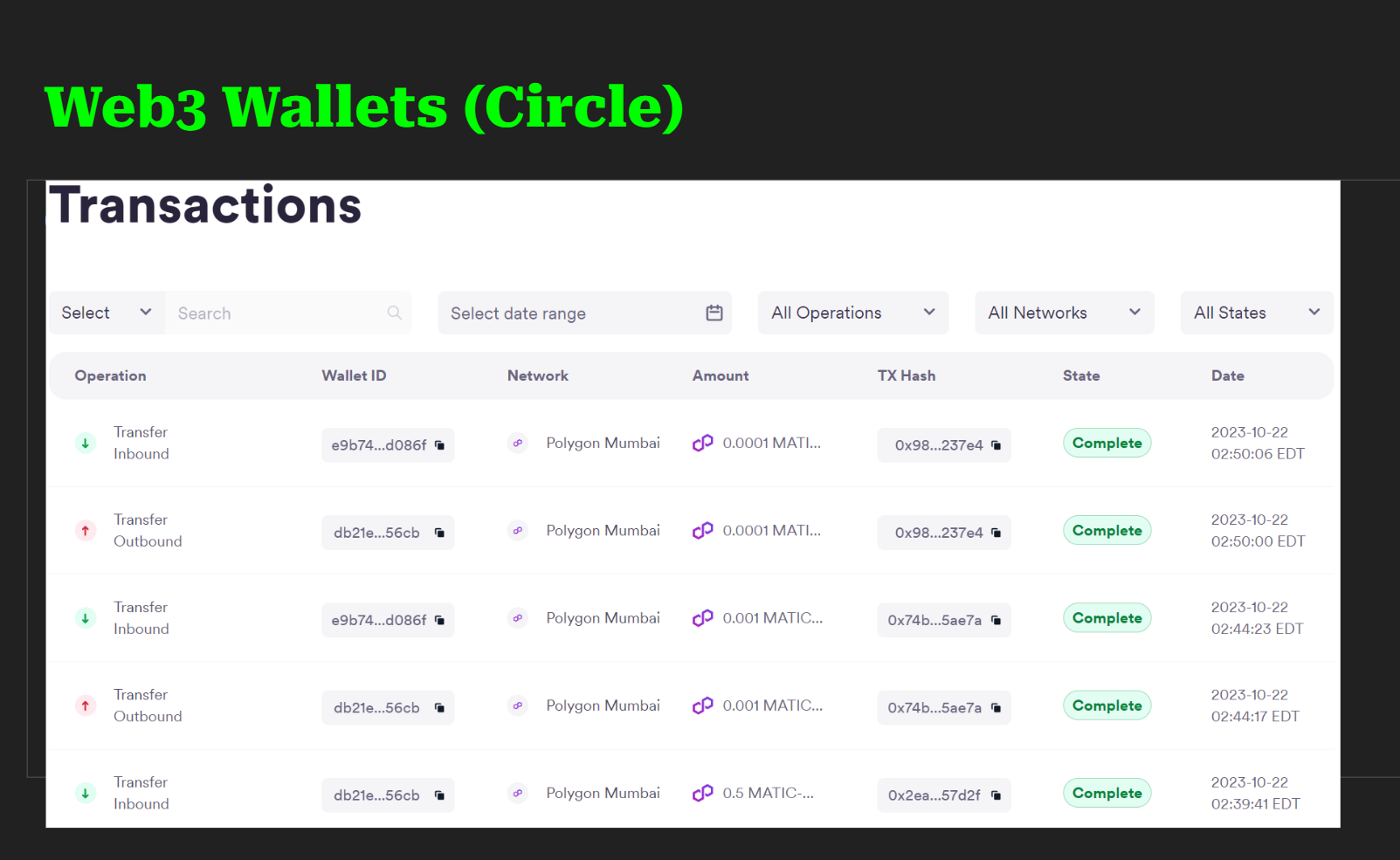
Task: Click the Complete badge at 02:50:00
Action: 1107,530
